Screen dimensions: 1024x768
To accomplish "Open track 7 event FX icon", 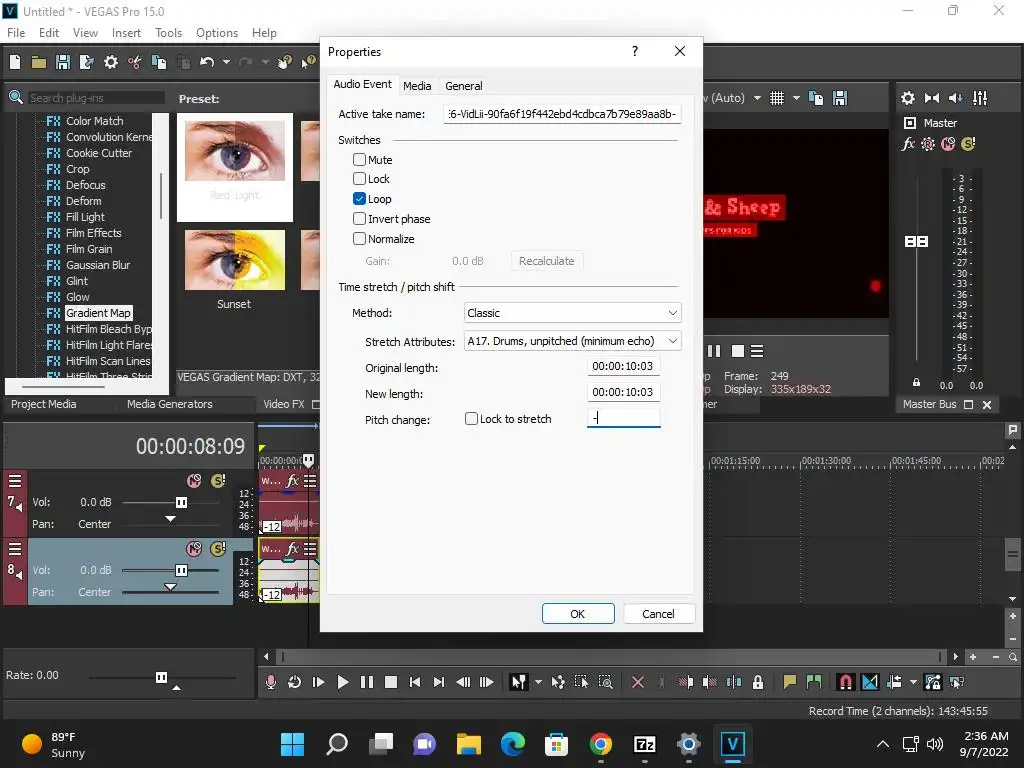I will coord(293,481).
